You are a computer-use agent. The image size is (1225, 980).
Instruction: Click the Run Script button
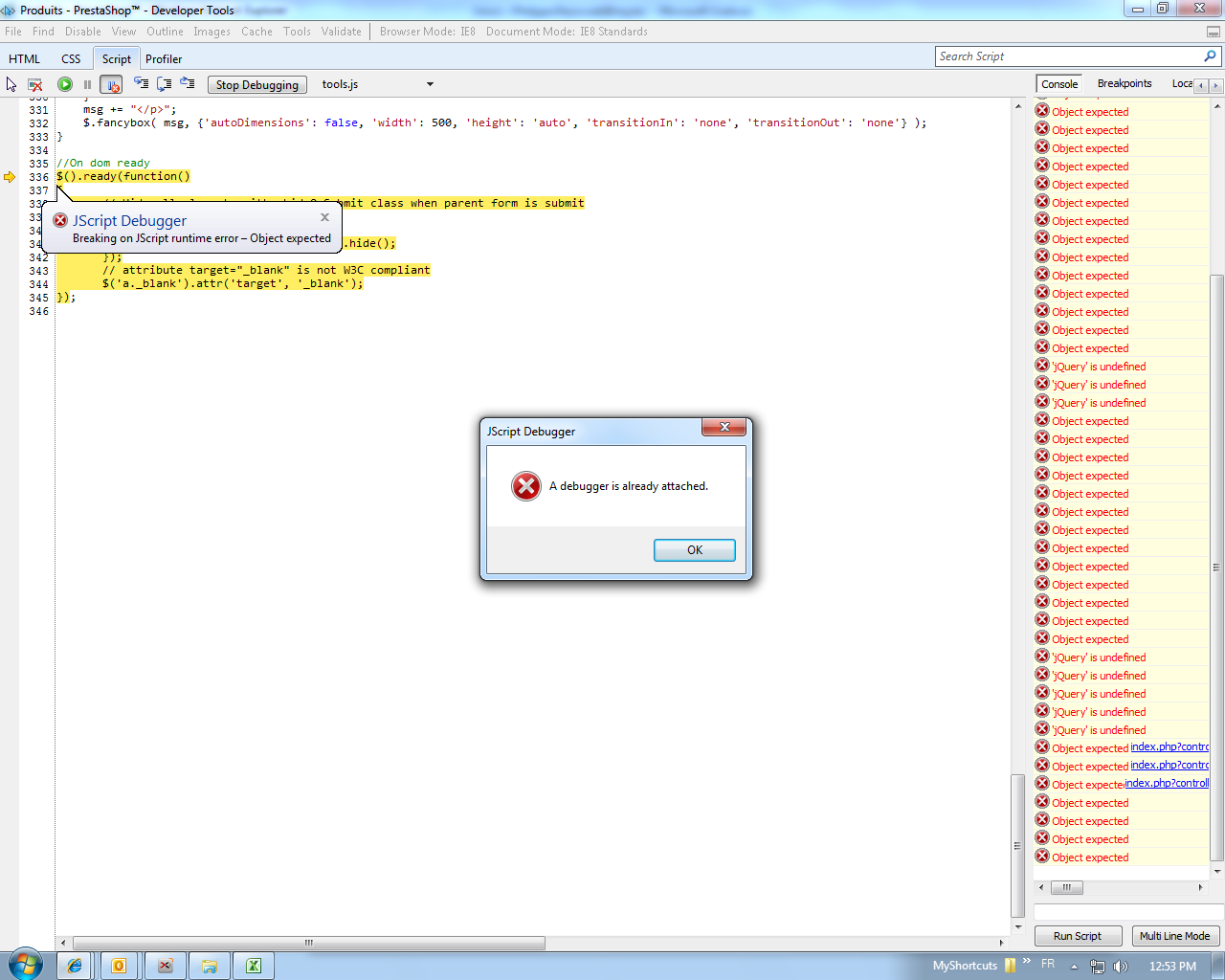click(x=1078, y=936)
